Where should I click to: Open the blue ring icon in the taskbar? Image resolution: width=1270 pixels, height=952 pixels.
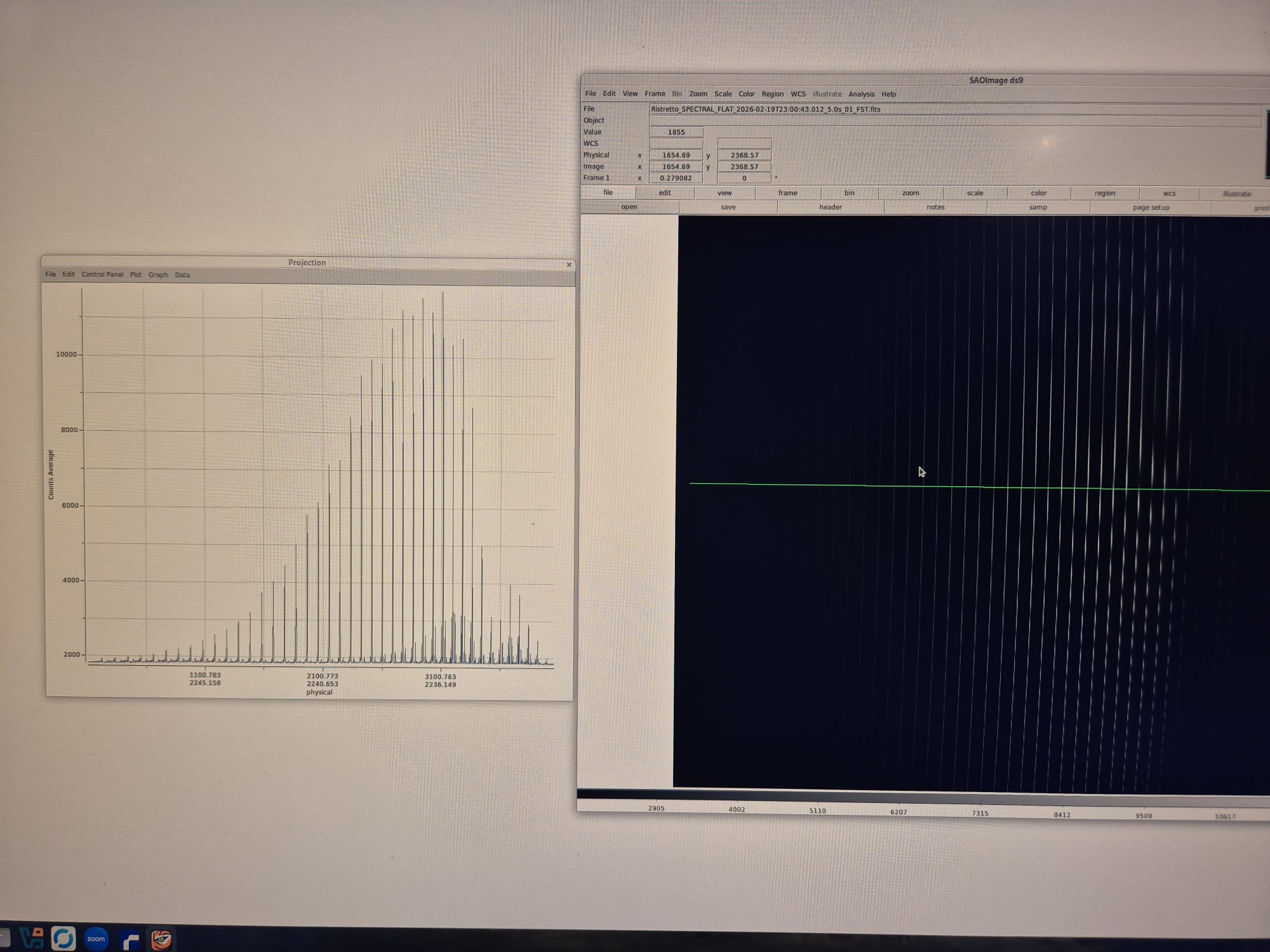63,938
